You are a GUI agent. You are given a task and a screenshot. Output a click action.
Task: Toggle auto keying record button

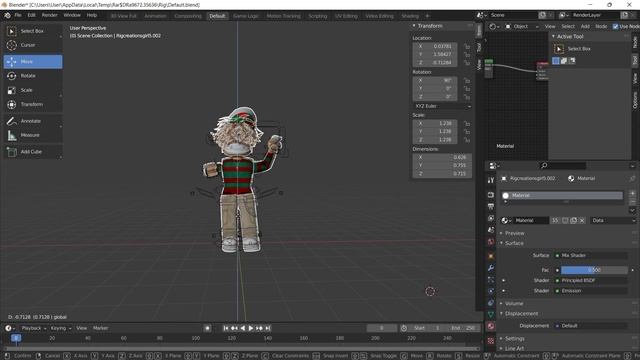point(207,328)
